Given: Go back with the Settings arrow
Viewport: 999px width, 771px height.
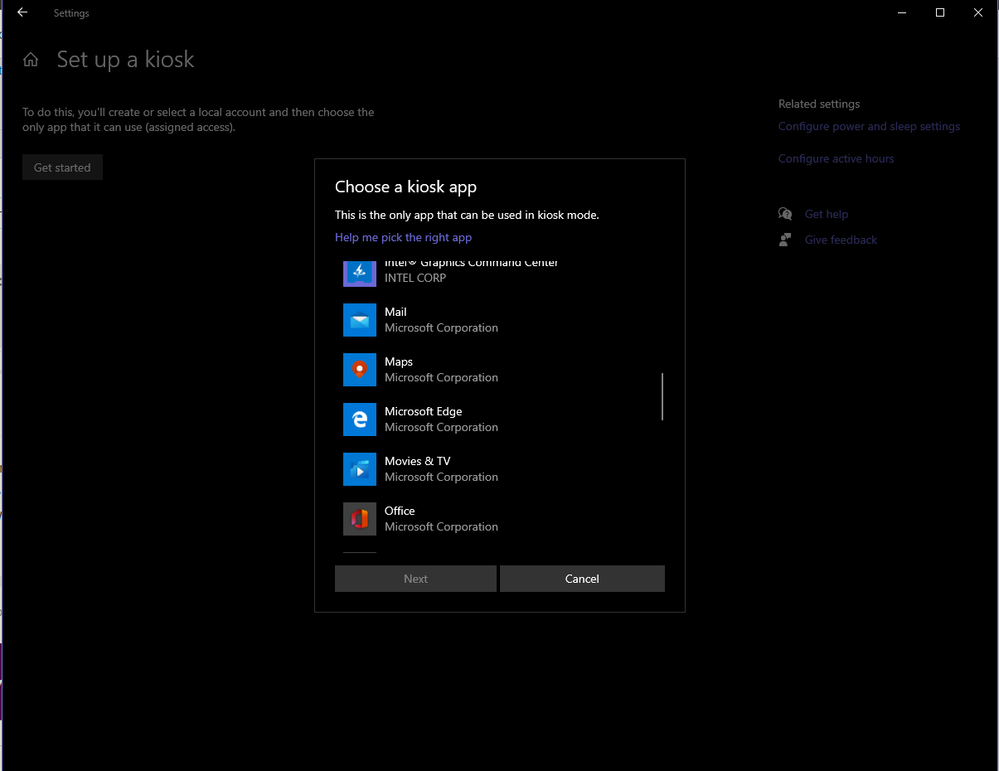Looking at the screenshot, I should pos(22,12).
